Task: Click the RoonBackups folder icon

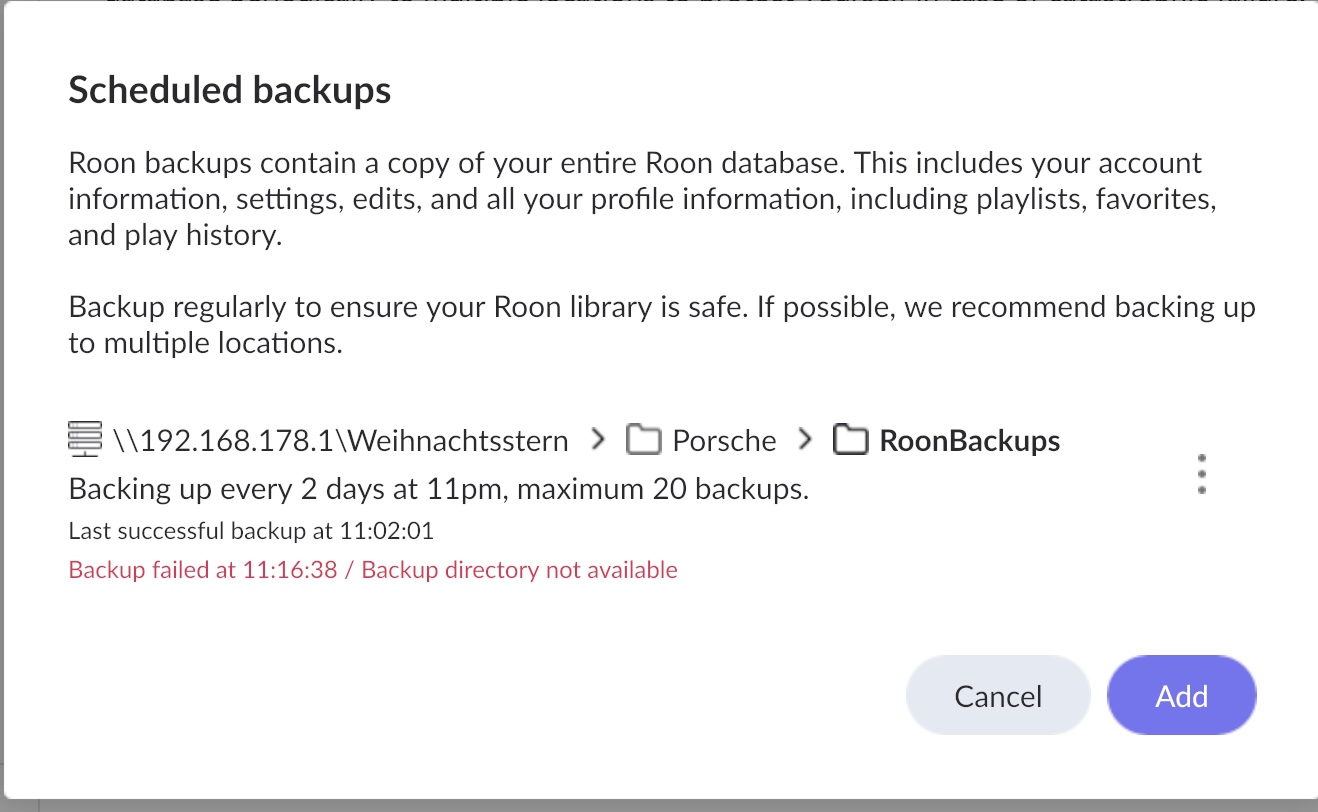Action: 850,440
